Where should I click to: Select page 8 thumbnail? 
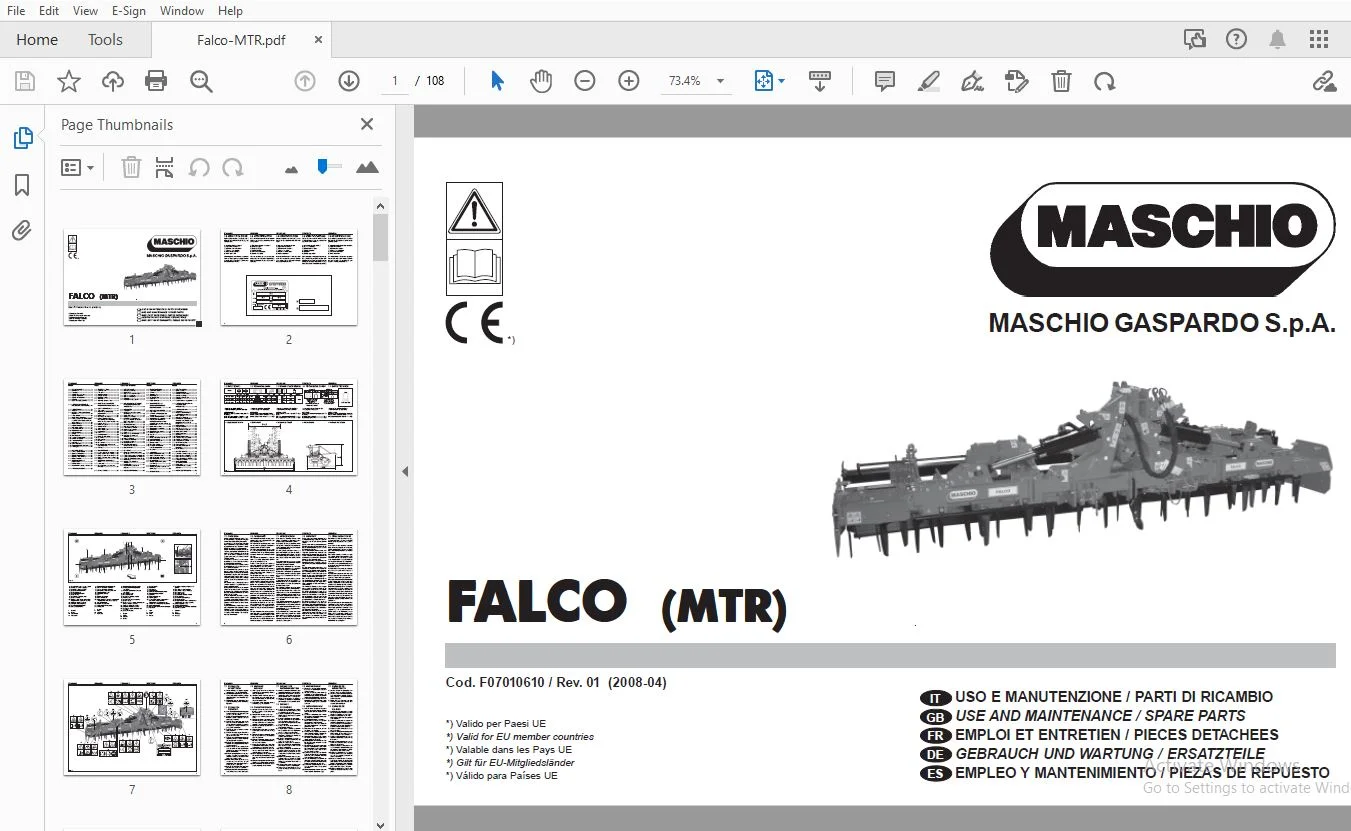coord(289,728)
